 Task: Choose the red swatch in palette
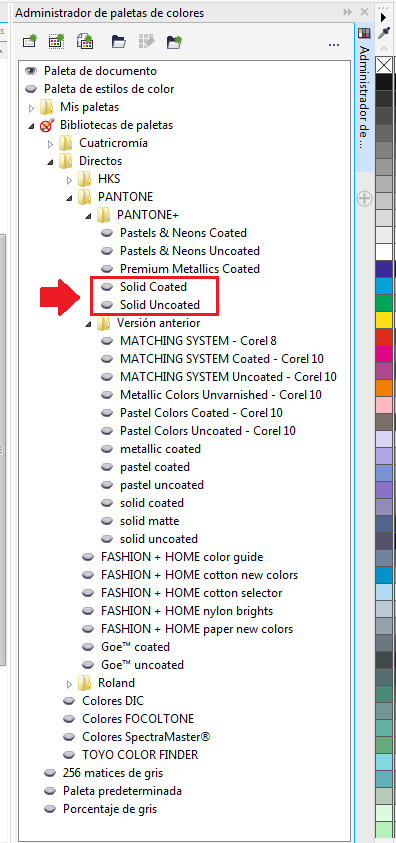pos(384,336)
